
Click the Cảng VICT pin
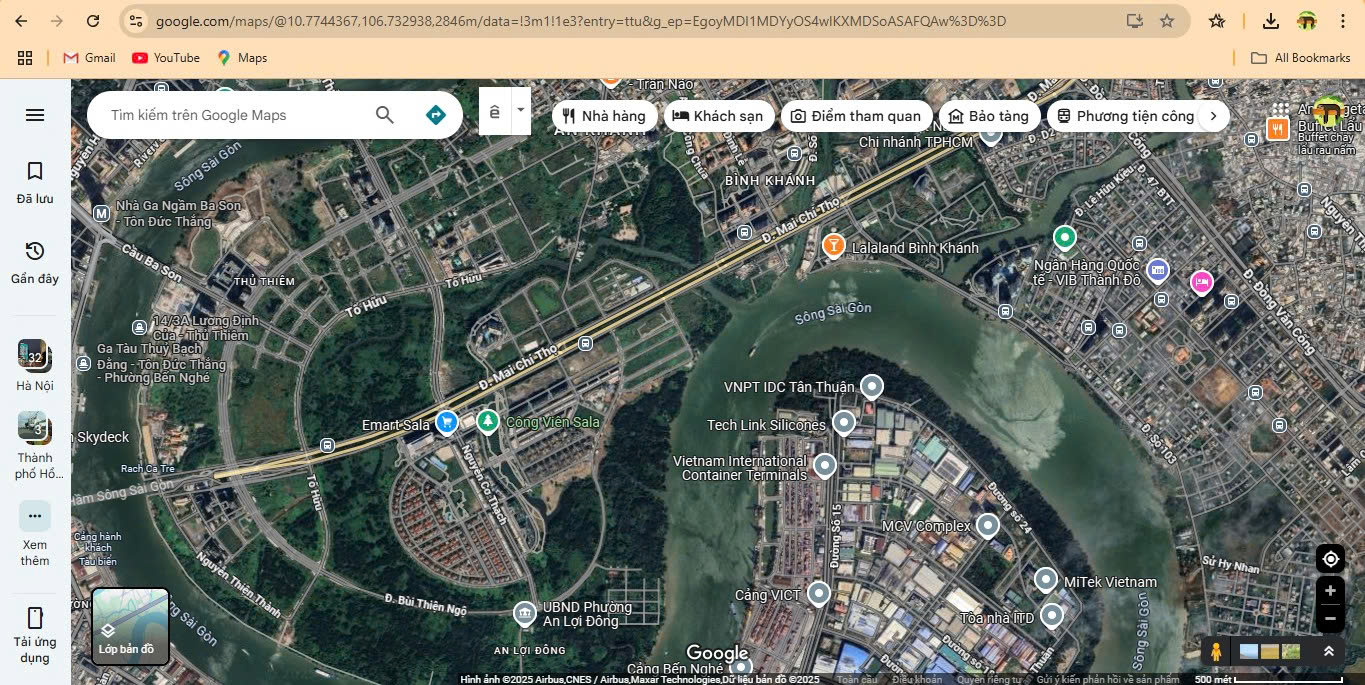(819, 594)
